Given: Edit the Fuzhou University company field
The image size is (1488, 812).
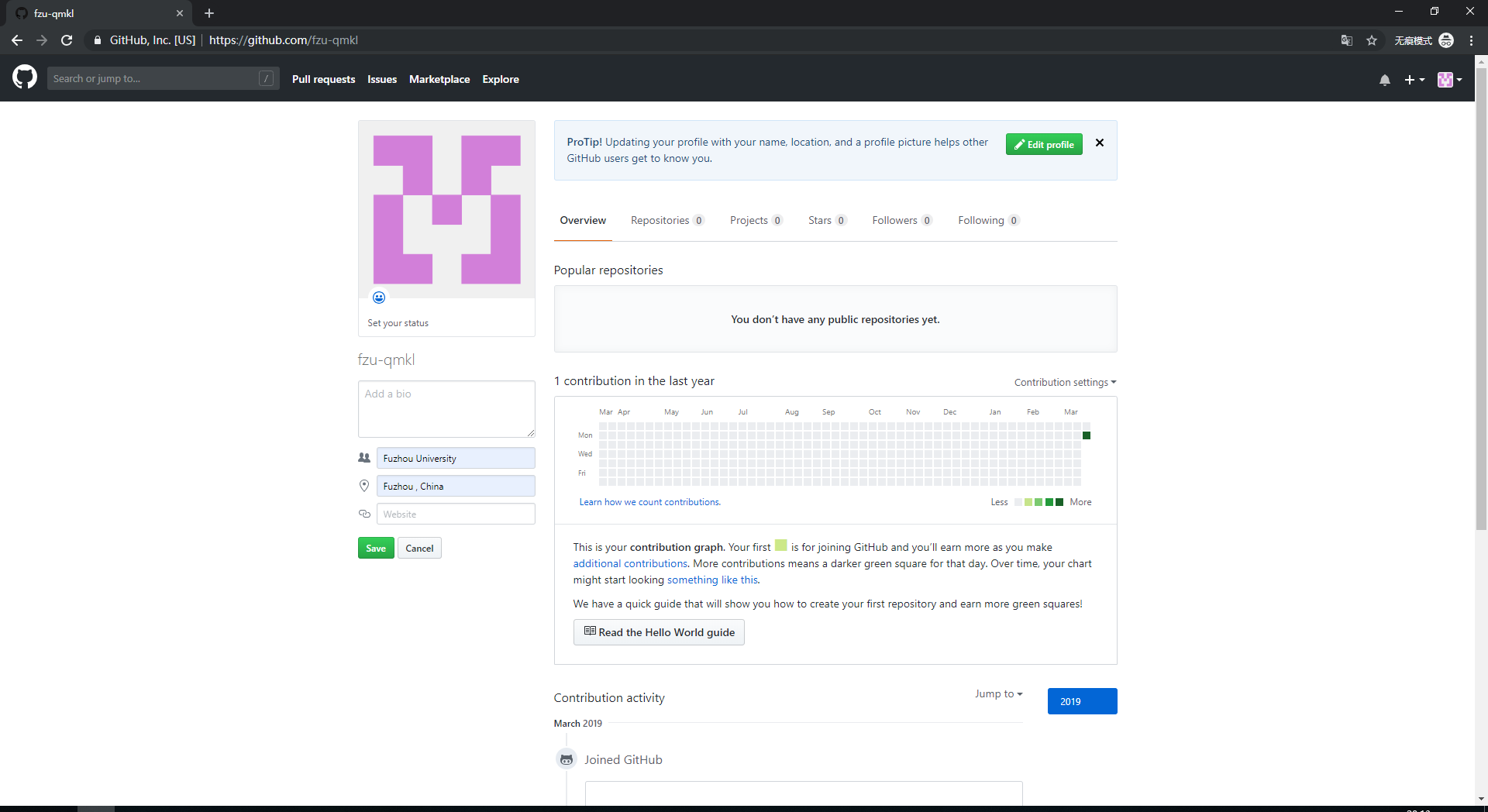Looking at the screenshot, I should 456,458.
